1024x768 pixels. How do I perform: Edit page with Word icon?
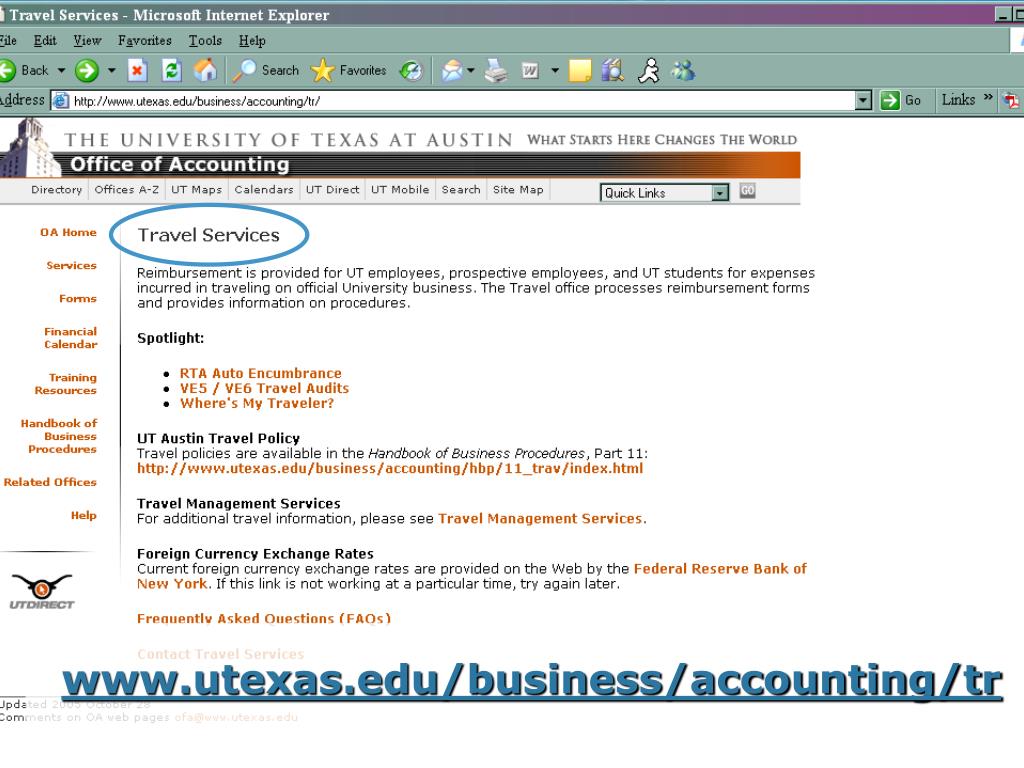(x=530, y=70)
